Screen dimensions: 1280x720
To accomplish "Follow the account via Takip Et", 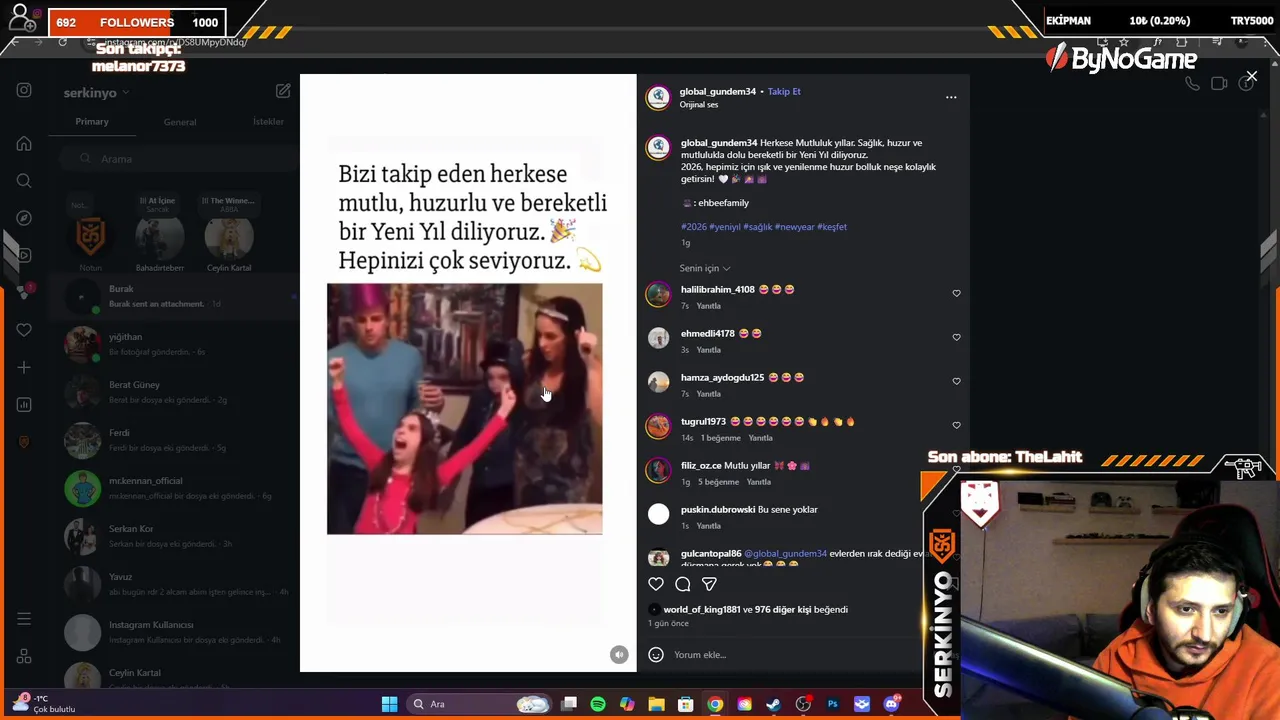I will pos(784,91).
